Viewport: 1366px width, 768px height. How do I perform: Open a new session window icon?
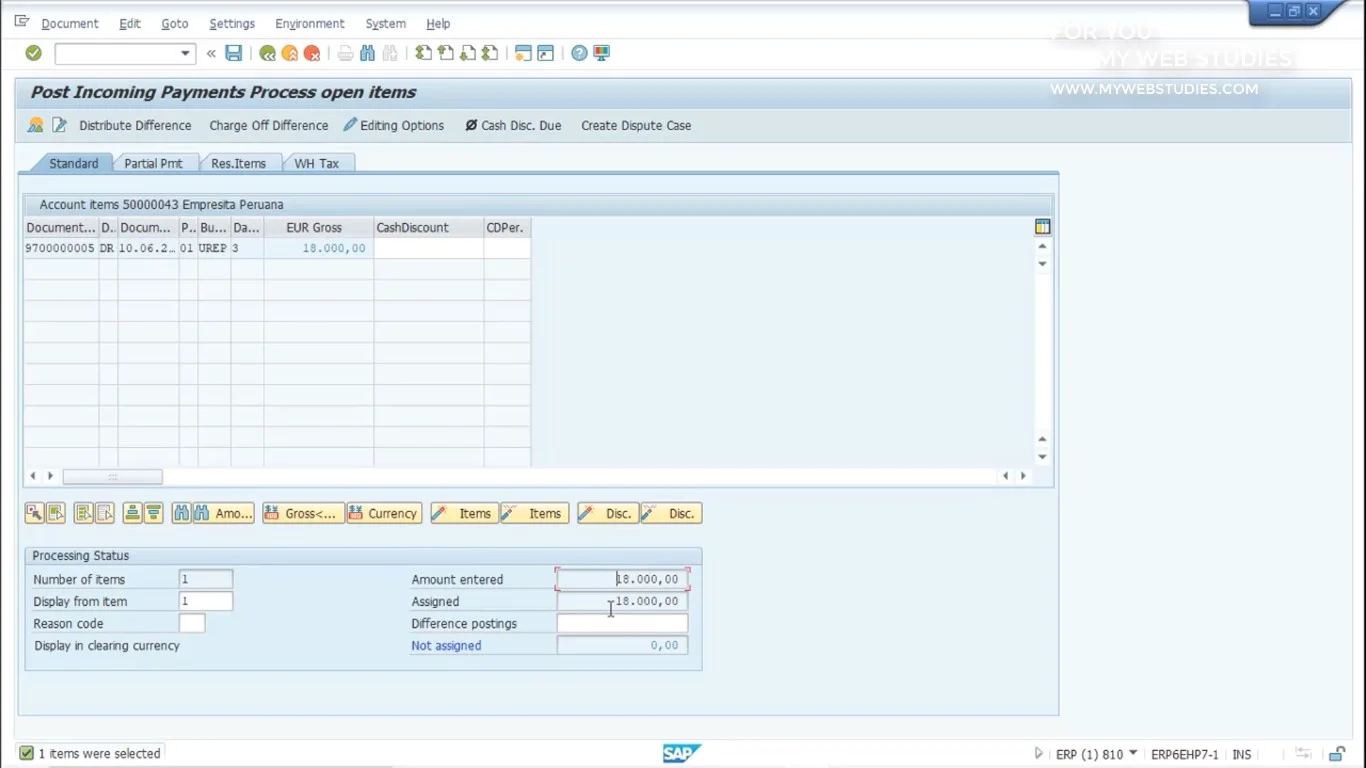pos(523,53)
